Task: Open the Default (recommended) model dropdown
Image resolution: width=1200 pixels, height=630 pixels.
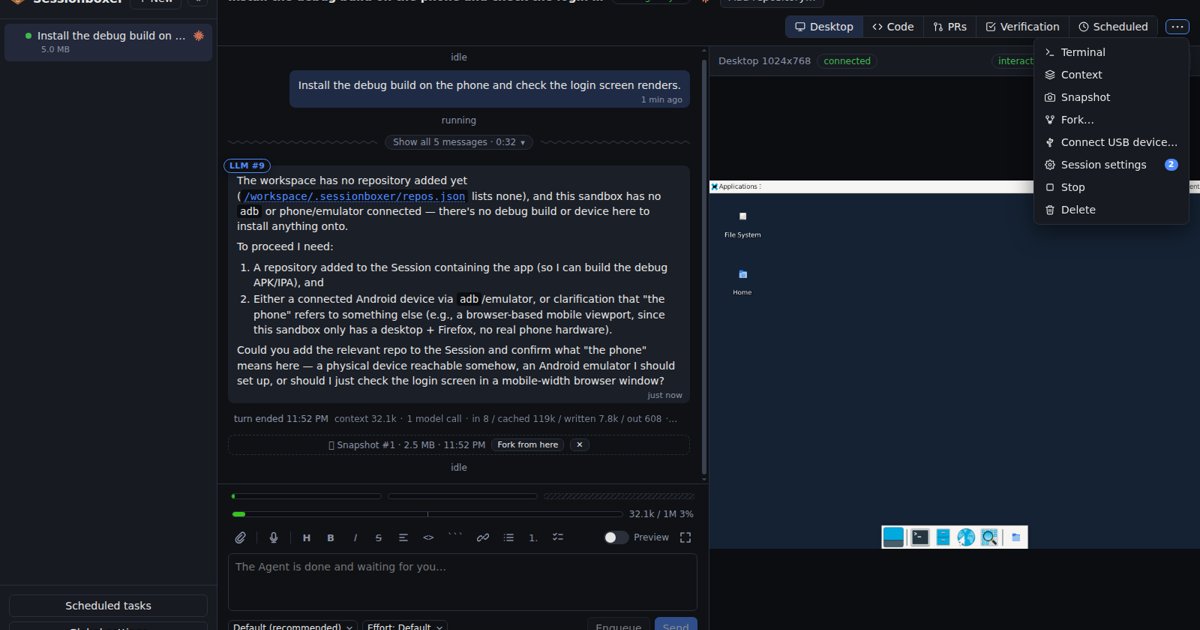Action: pos(293,625)
